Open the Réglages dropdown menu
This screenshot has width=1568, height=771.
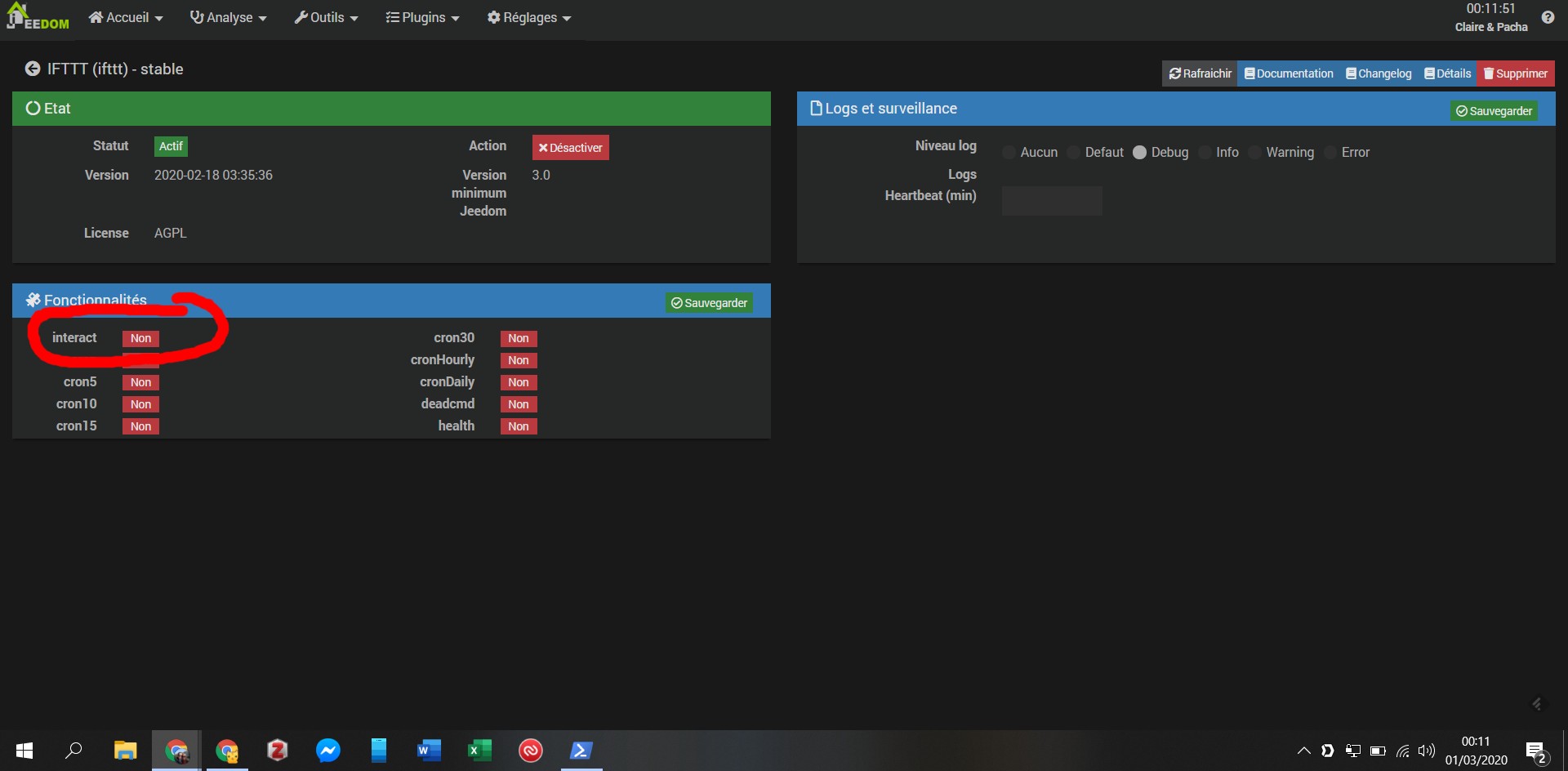coord(529,17)
